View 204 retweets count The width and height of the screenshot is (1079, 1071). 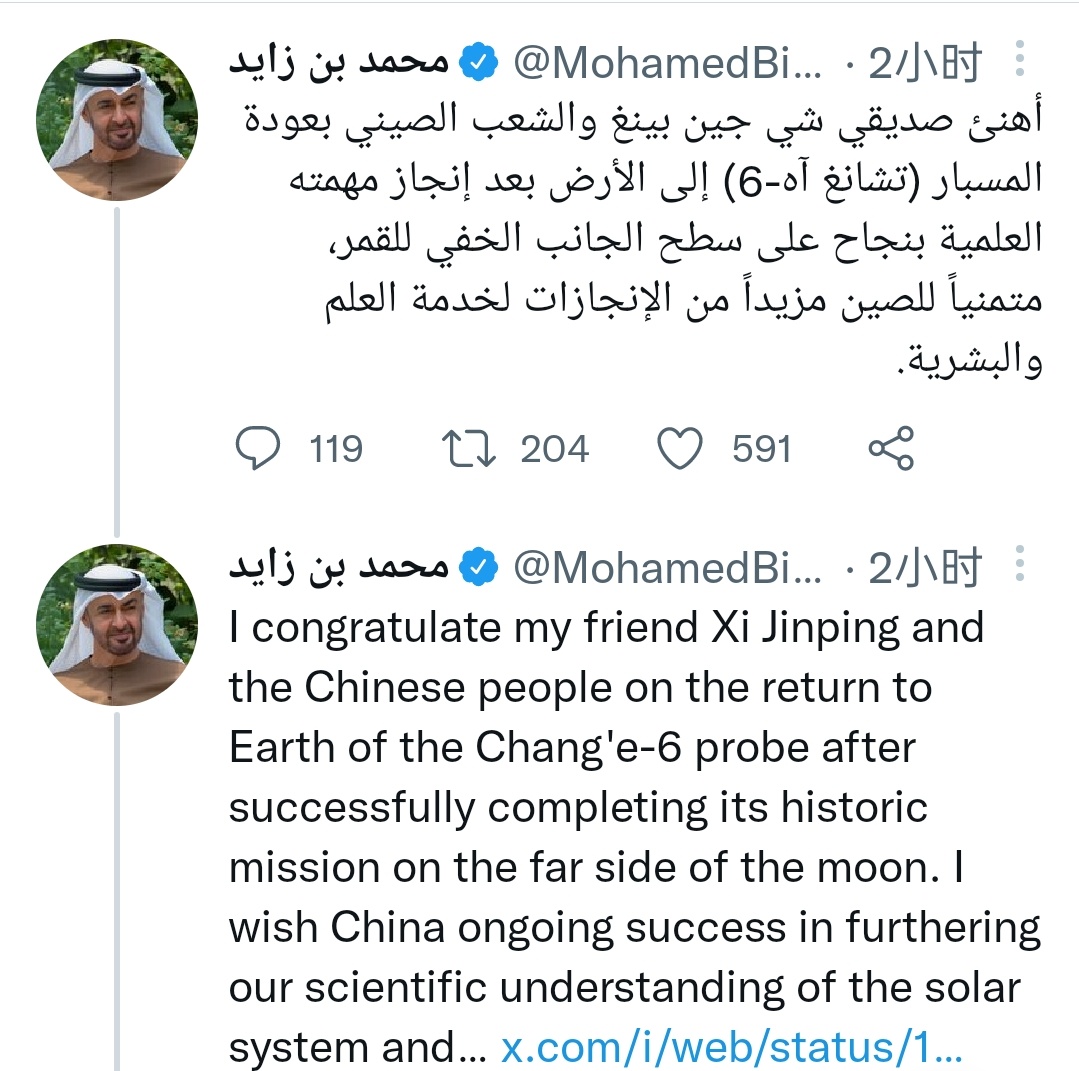[x=555, y=449]
